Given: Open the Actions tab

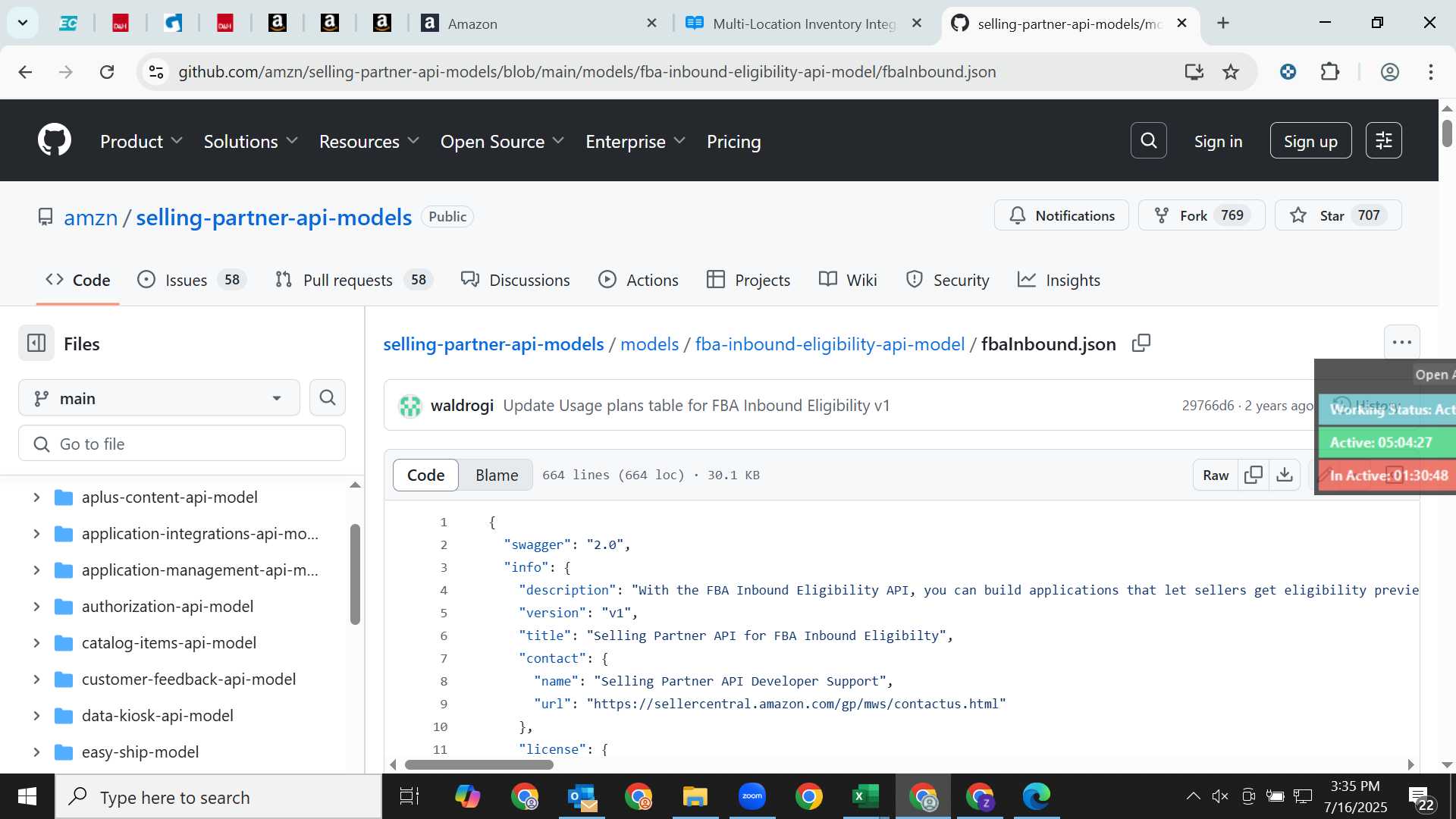Looking at the screenshot, I should coord(638,280).
